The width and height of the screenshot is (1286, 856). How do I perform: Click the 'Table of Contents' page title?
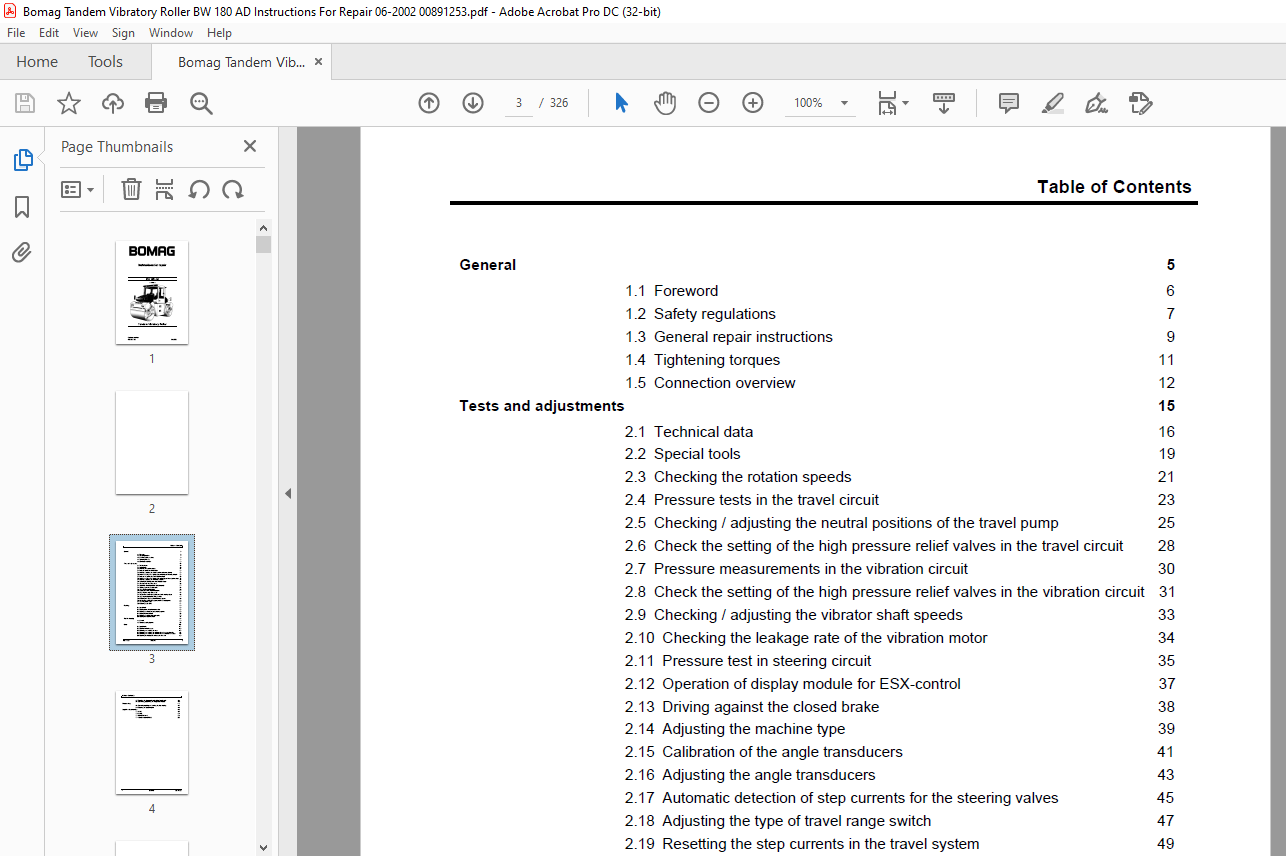coord(1114,187)
